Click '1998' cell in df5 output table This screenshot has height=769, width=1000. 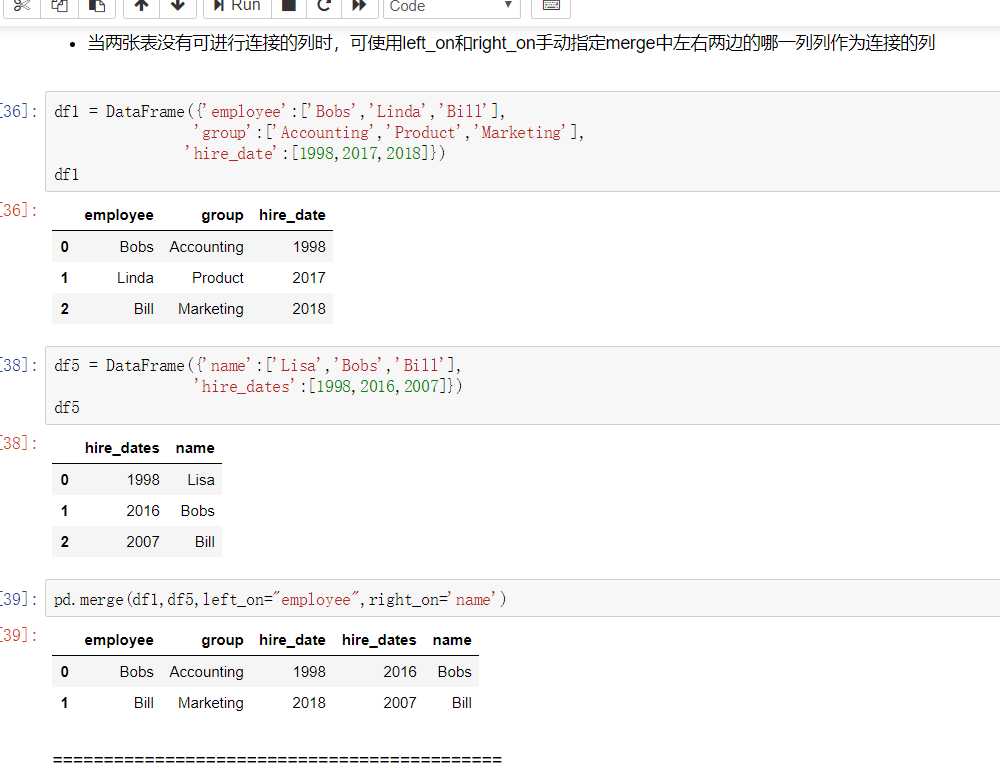pos(143,480)
